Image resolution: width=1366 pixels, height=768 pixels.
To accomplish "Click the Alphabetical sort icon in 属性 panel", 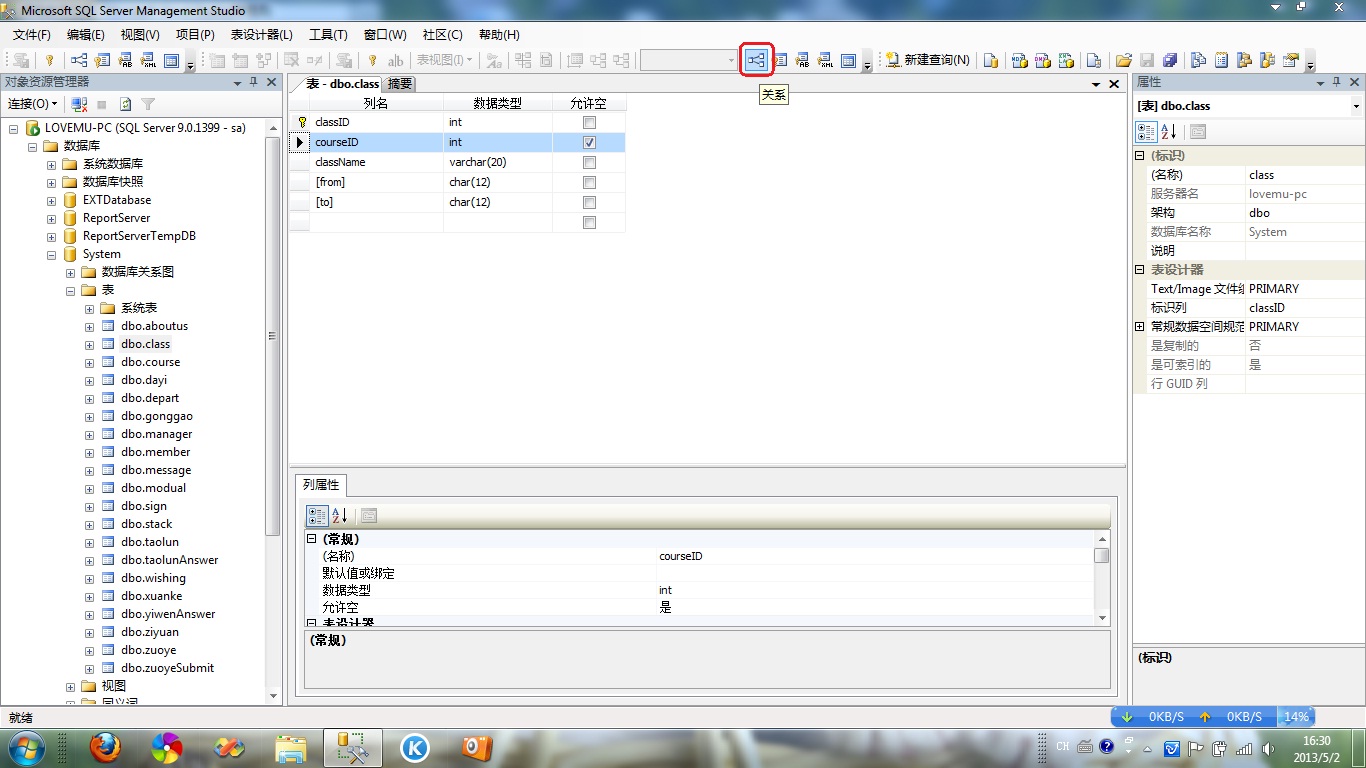I will [x=1169, y=131].
